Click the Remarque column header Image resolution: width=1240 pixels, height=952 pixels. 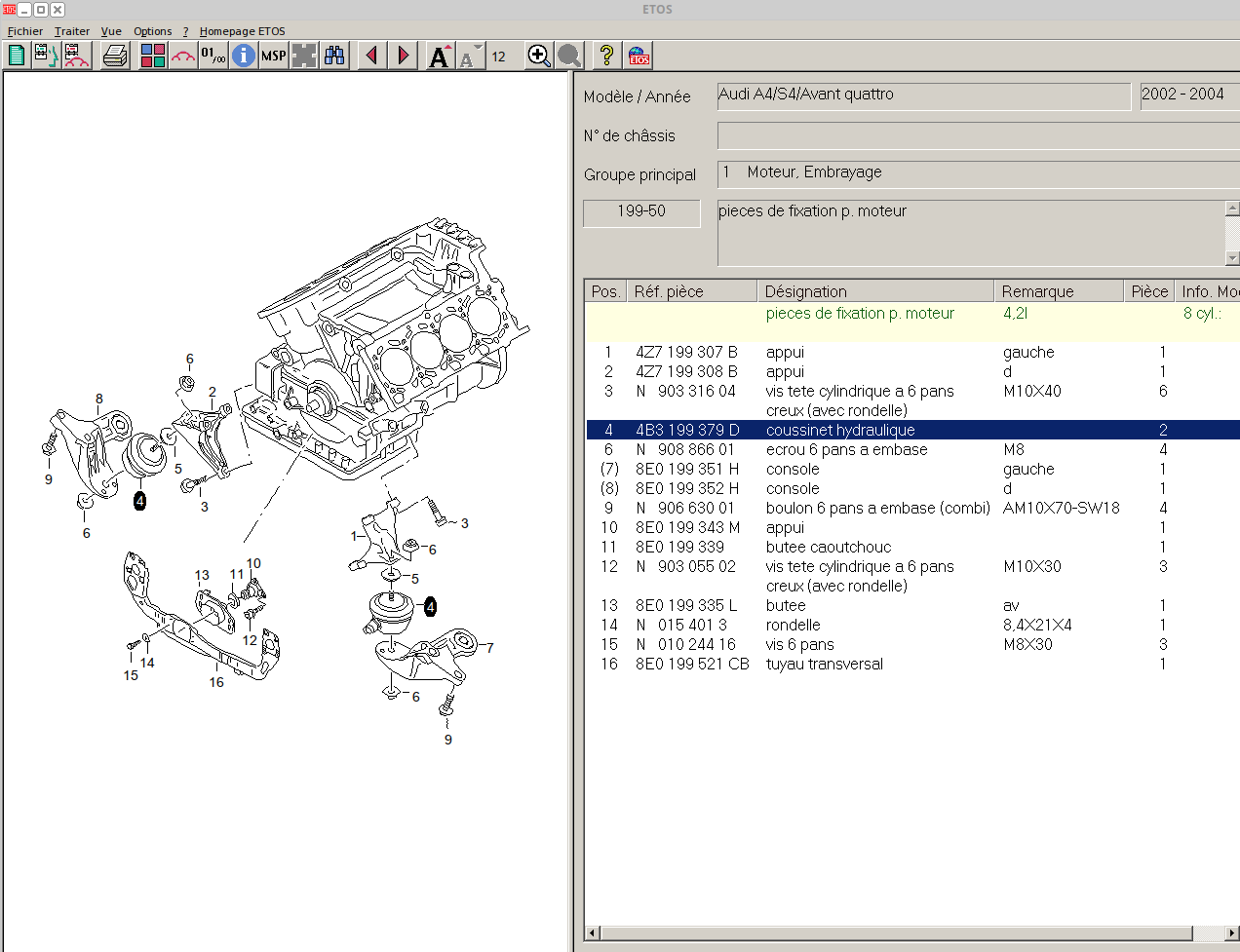click(x=1059, y=291)
